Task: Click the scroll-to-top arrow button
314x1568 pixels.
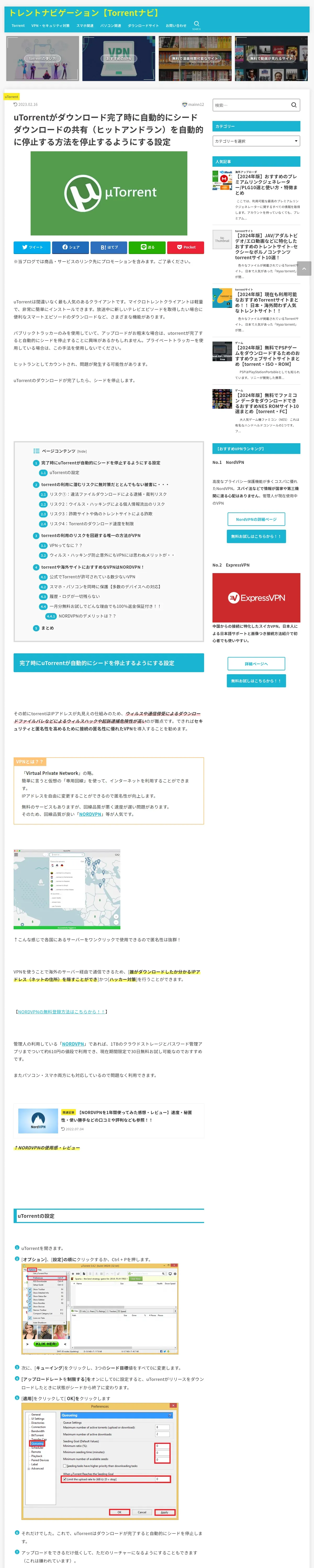Action: coord(304,268)
